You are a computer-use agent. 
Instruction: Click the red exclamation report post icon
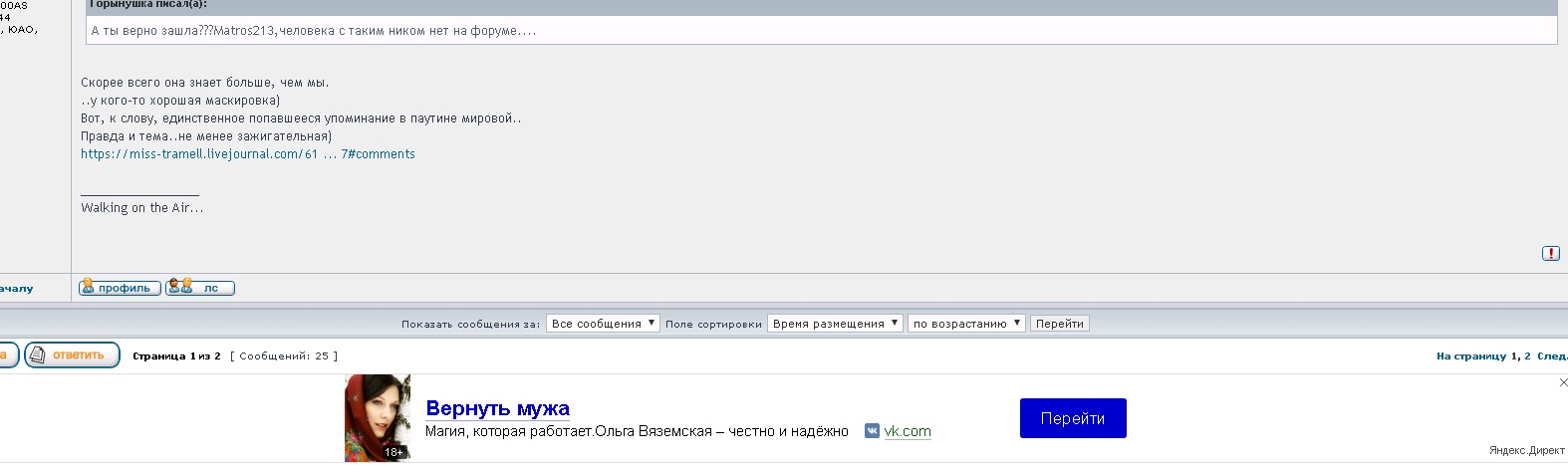(x=1550, y=254)
